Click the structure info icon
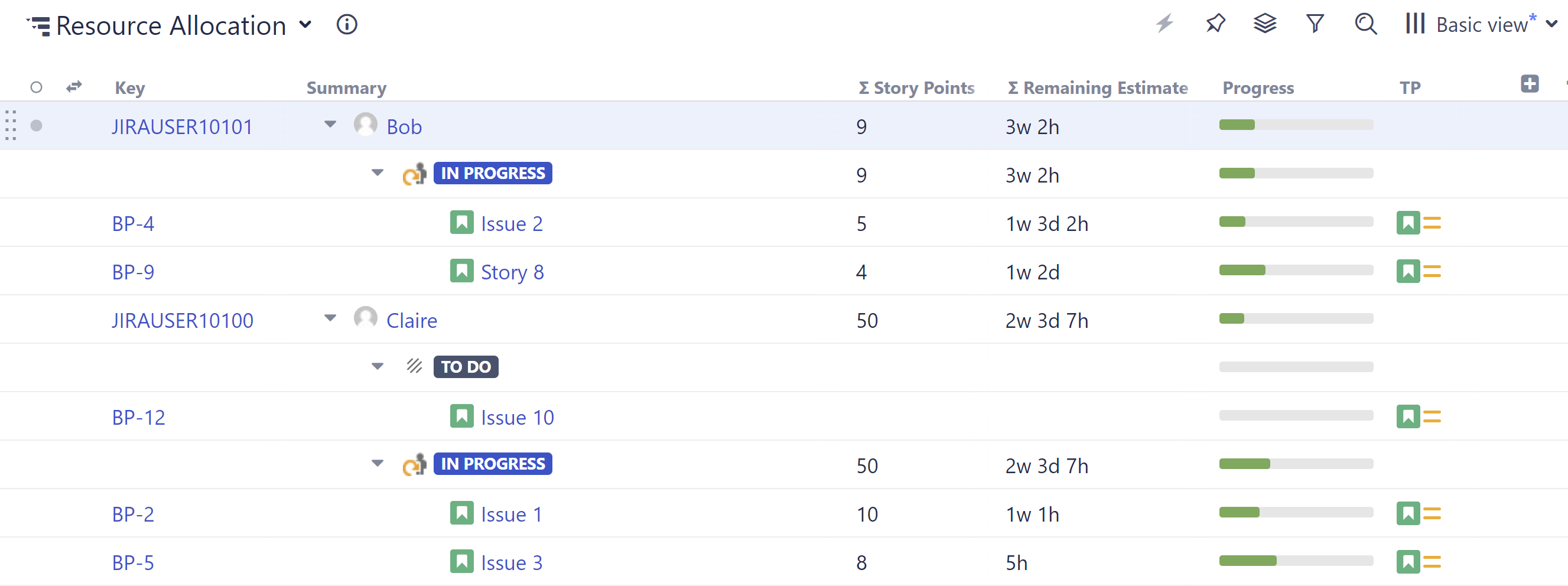 pos(346,25)
